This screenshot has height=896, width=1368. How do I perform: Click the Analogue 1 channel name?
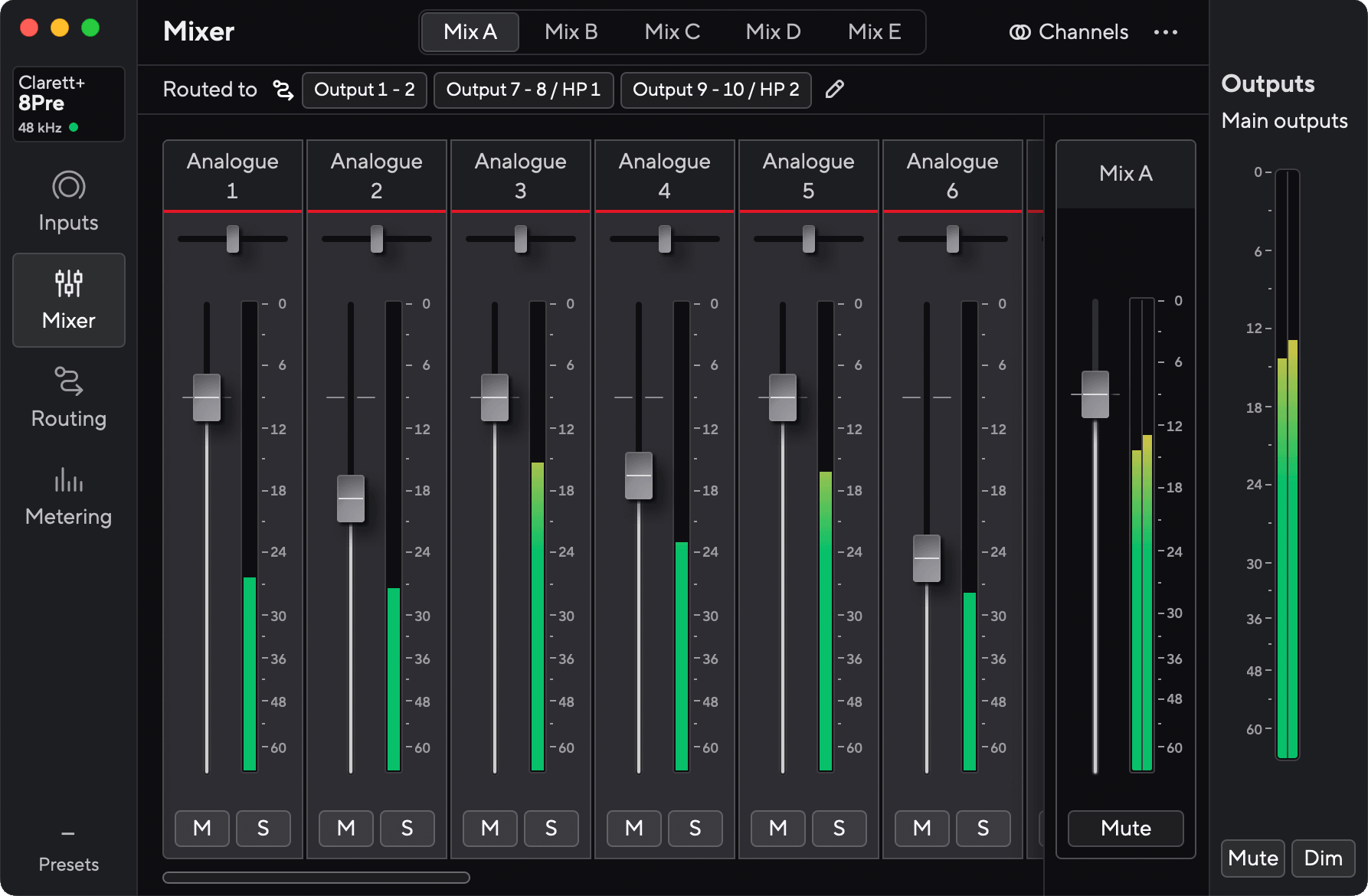click(x=233, y=175)
